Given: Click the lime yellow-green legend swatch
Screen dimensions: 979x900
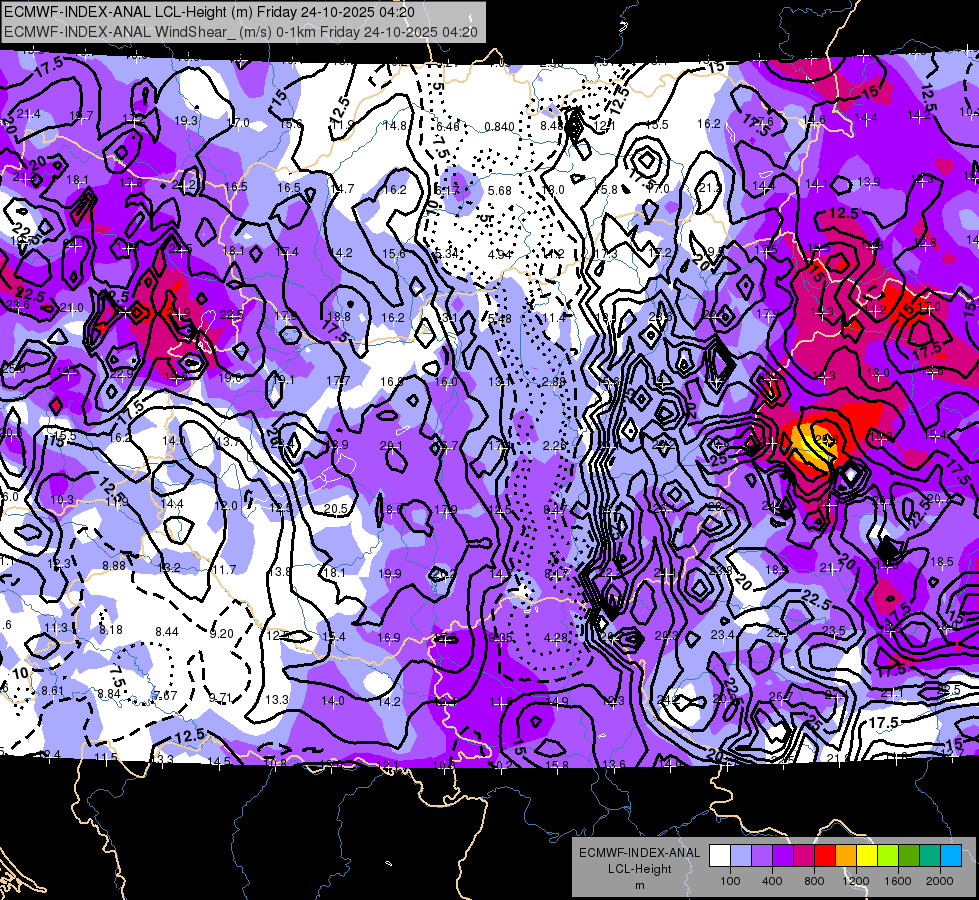Looking at the screenshot, I should pyautogui.click(x=888, y=856).
